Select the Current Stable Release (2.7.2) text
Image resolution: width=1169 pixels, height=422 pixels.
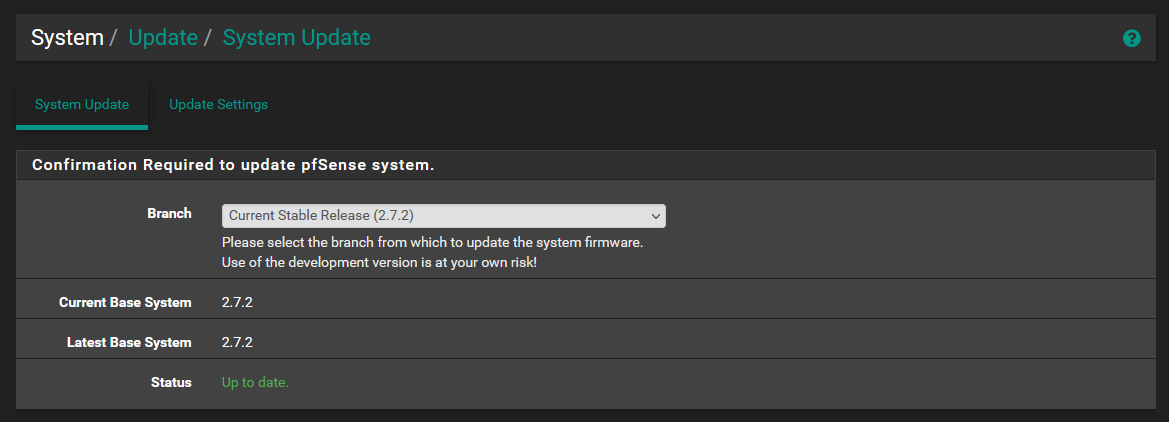coord(321,215)
